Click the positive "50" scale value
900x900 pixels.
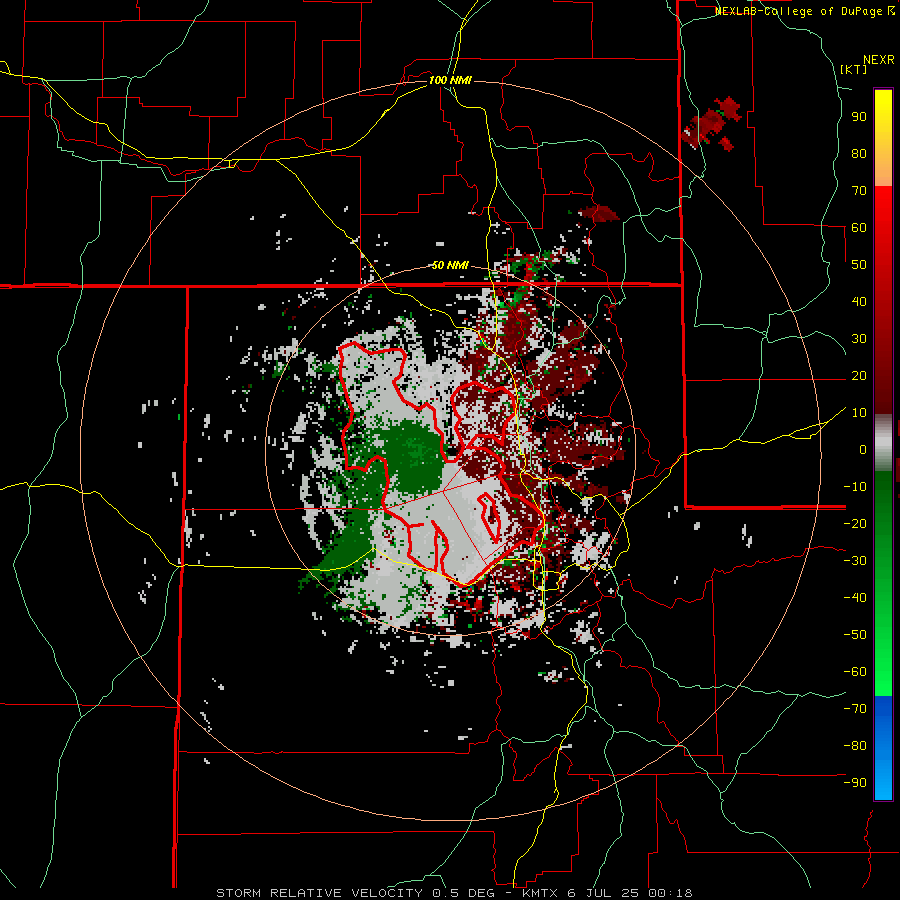pos(859,265)
